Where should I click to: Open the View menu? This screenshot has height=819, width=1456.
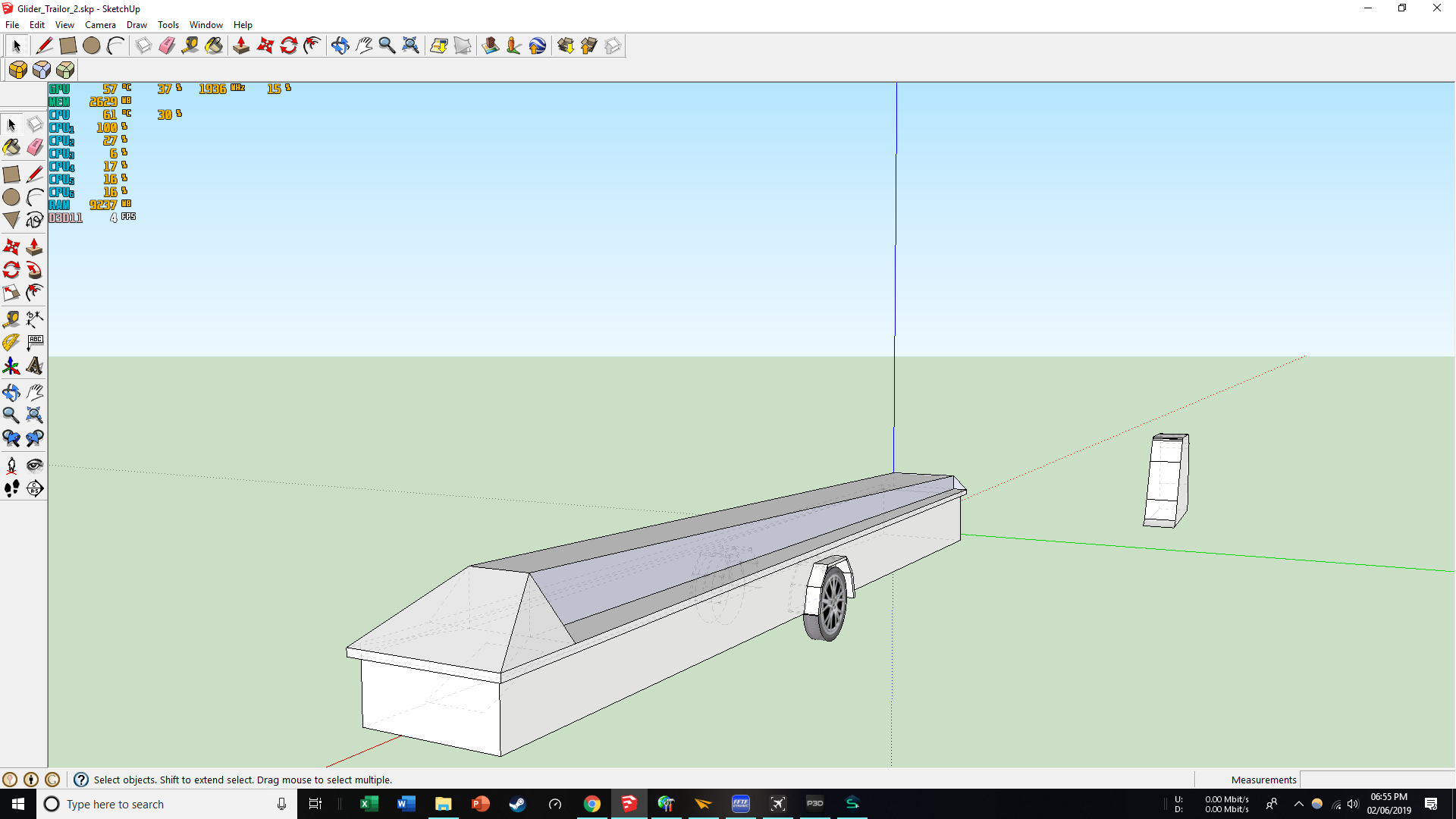[x=64, y=25]
